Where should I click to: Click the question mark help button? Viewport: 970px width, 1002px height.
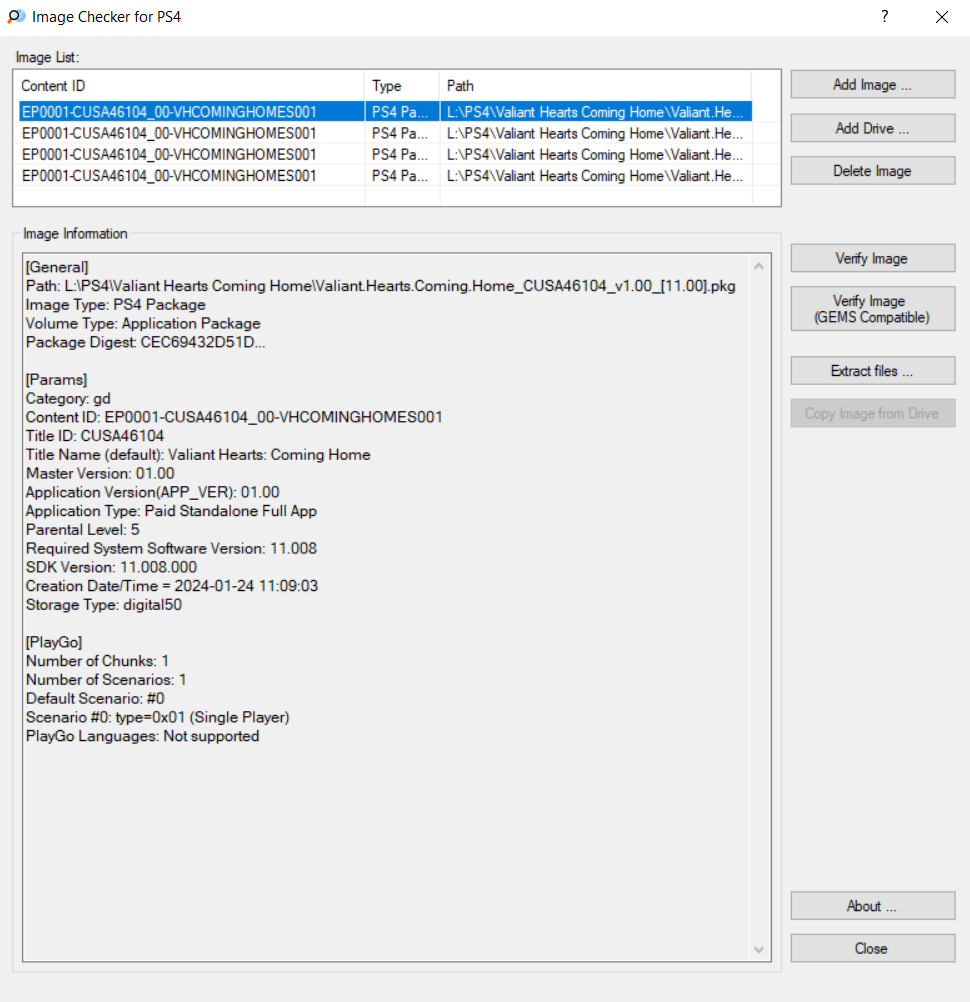884,17
